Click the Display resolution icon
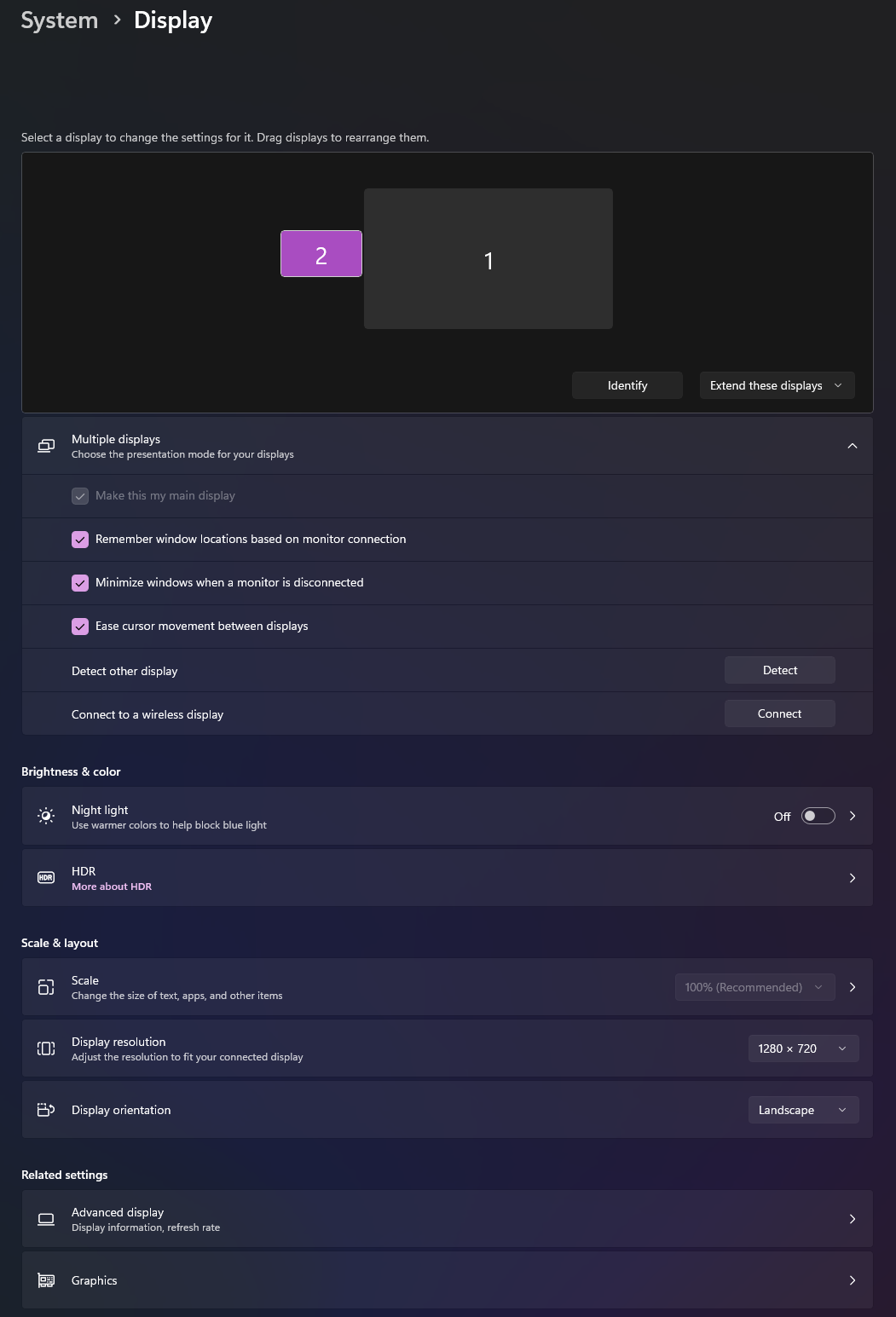The height and width of the screenshot is (1317, 896). coord(46,1048)
